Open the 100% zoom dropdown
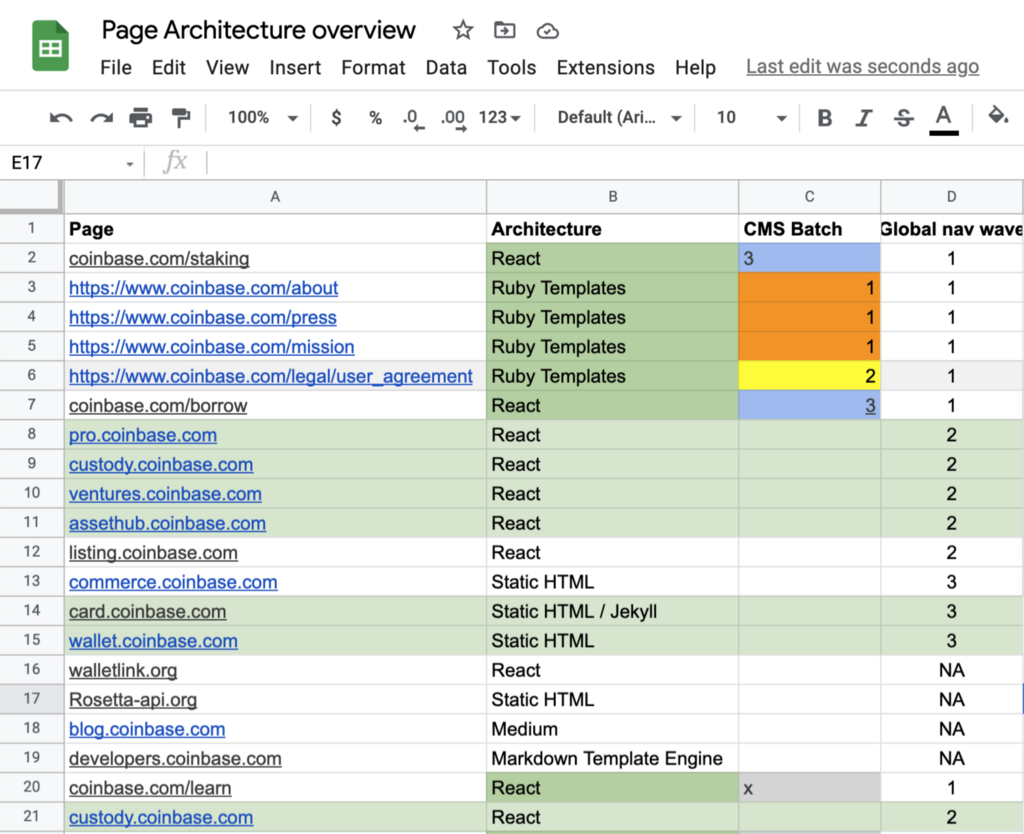 click(263, 118)
